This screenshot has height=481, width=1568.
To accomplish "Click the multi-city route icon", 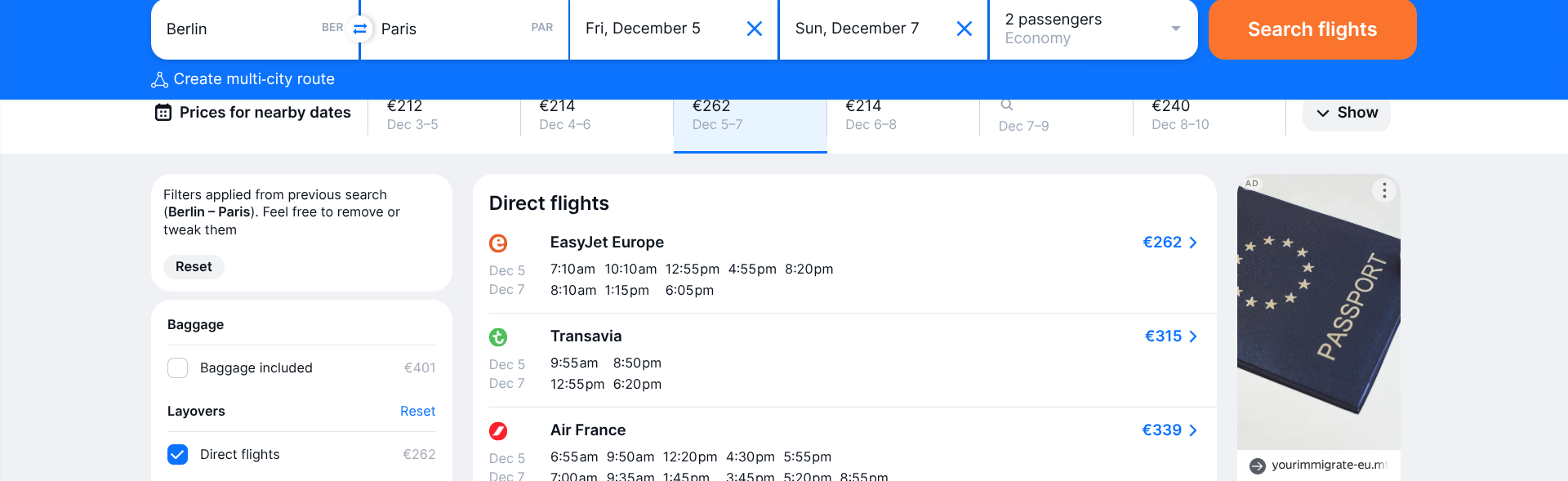I will [159, 79].
